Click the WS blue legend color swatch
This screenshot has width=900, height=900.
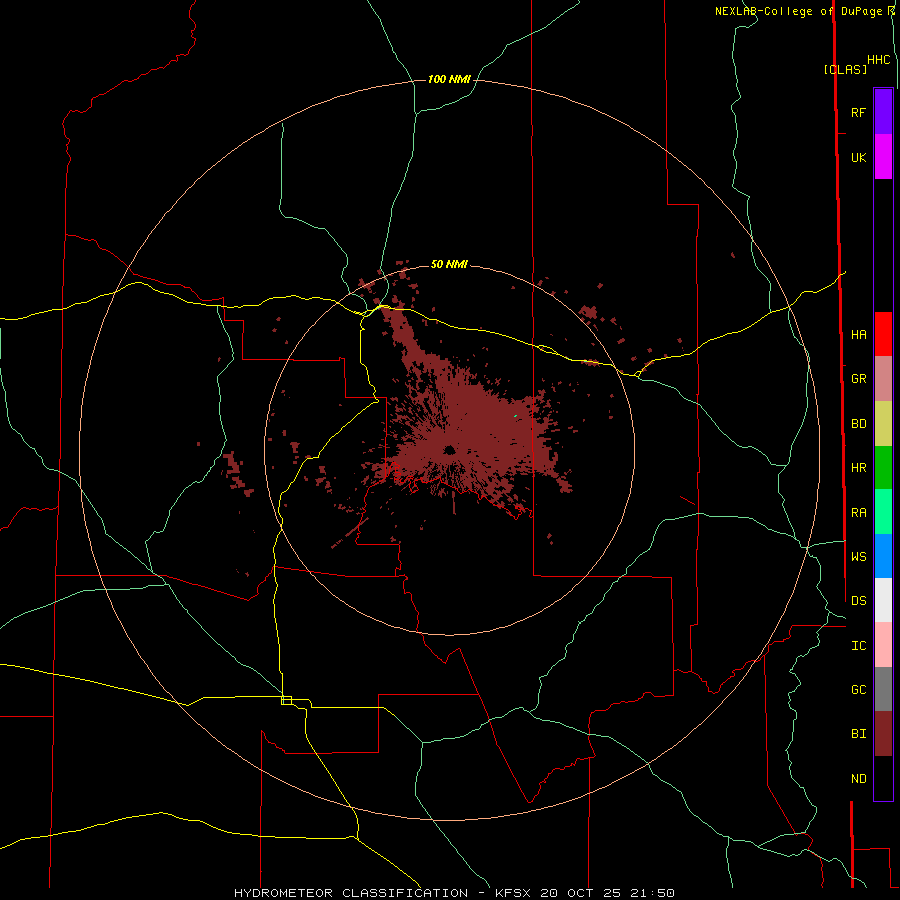click(x=883, y=556)
